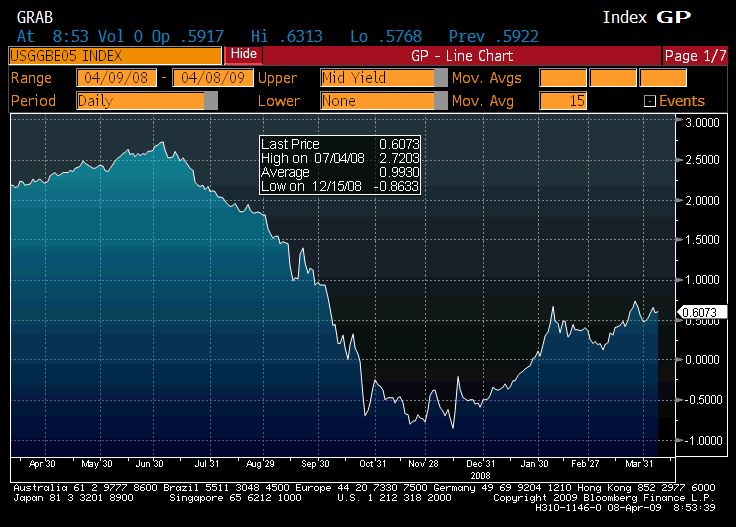Viewport: 736px width, 527px height.
Task: Open the Upper Mid Yield dropdown
Action: [441, 78]
